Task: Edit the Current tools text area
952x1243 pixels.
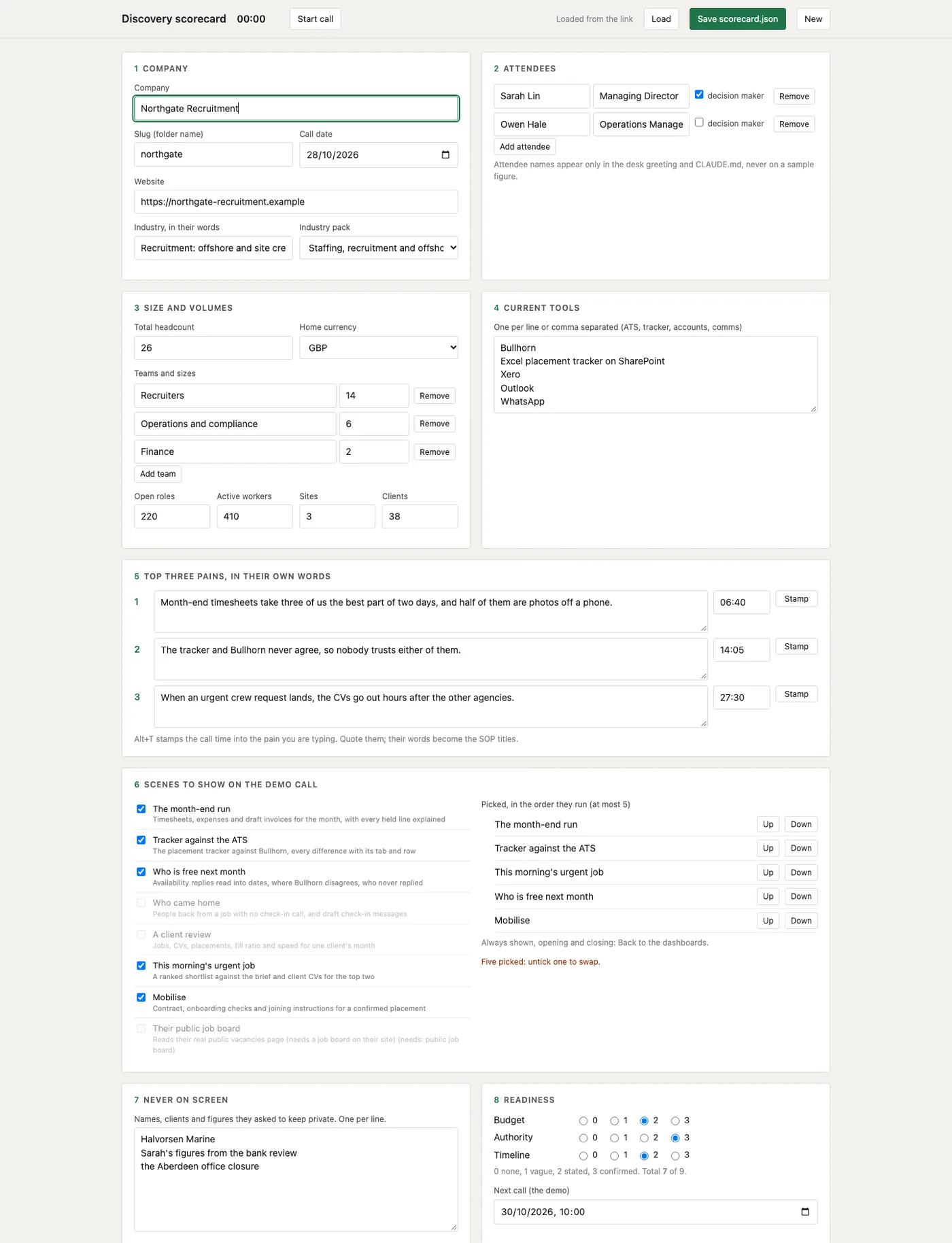Action: pyautogui.click(x=656, y=375)
